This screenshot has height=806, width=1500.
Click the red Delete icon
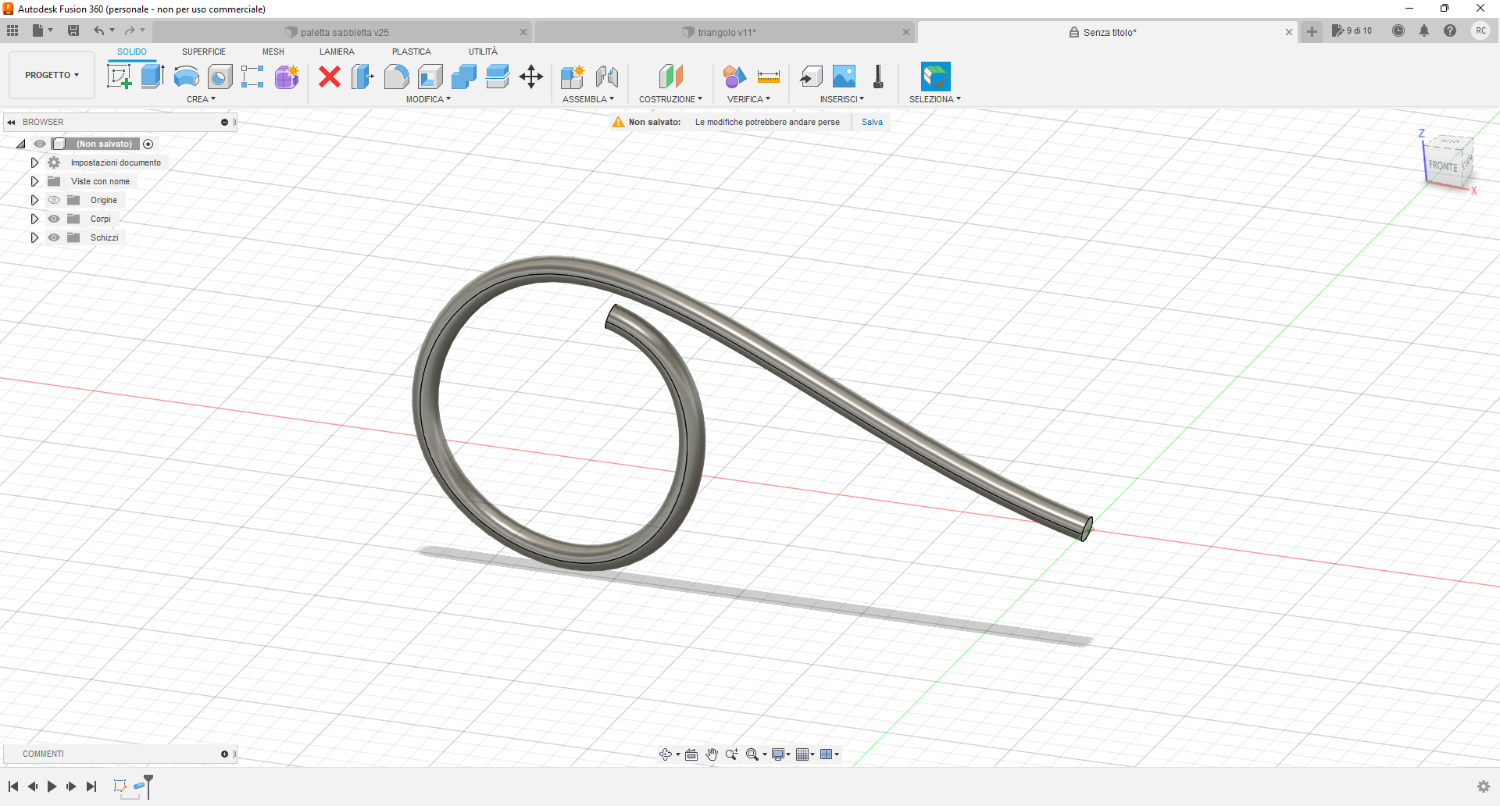click(x=330, y=76)
